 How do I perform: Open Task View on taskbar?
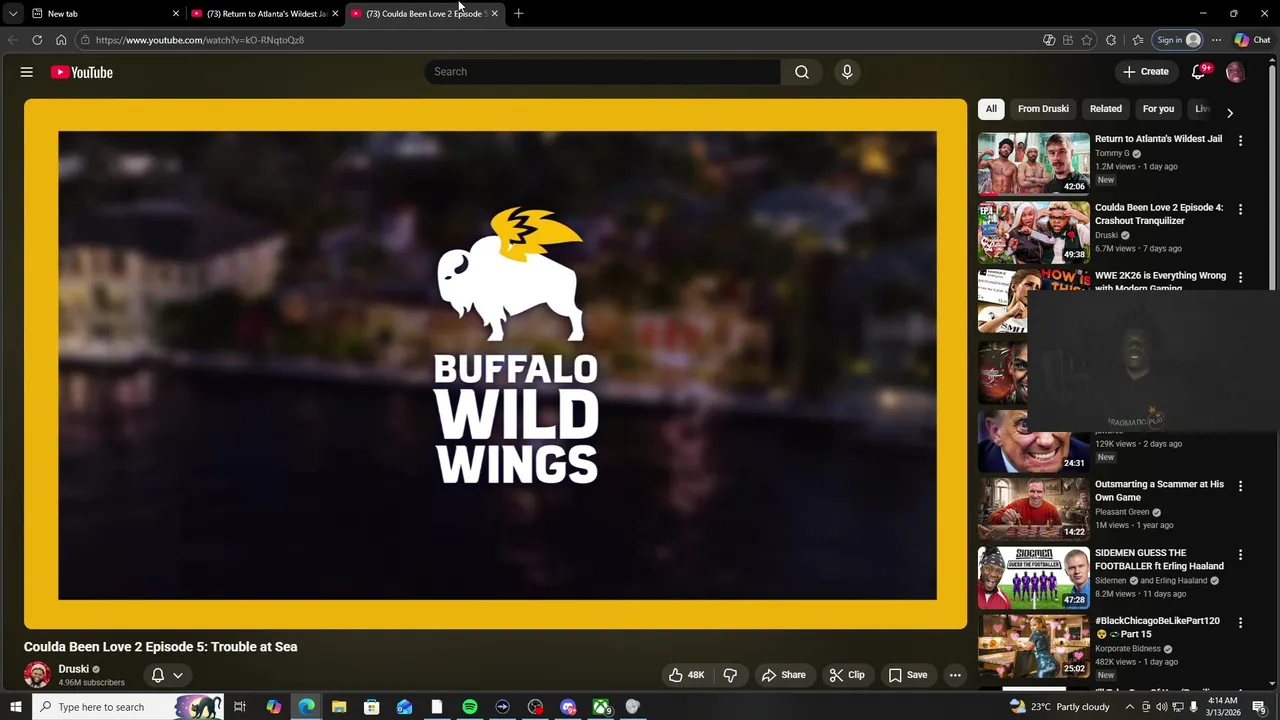click(x=240, y=707)
